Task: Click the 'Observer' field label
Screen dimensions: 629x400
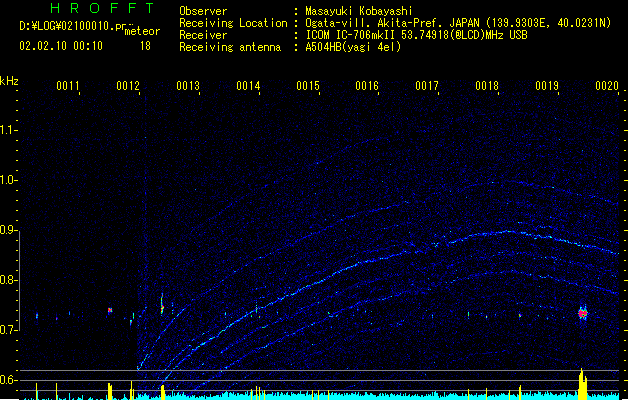Action: (x=203, y=11)
